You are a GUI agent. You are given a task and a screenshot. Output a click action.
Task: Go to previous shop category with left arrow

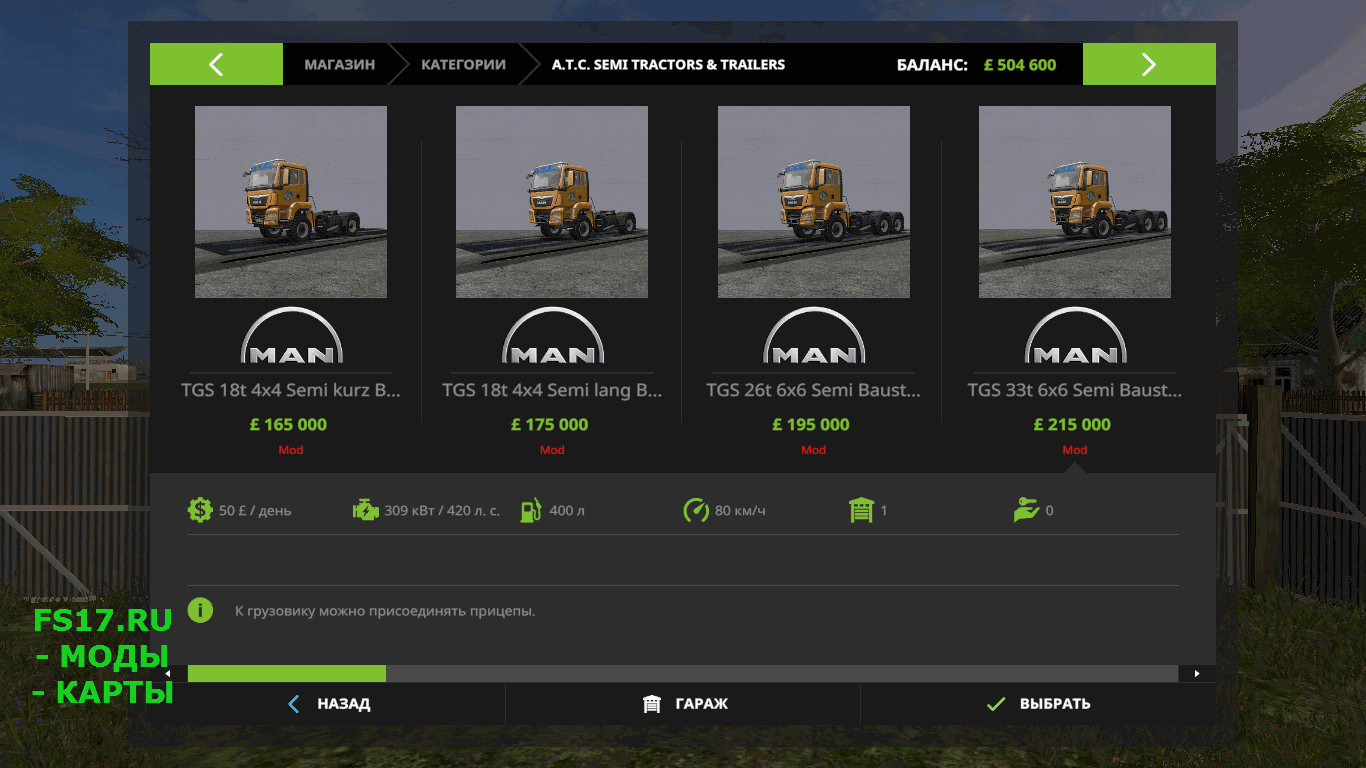tap(216, 64)
